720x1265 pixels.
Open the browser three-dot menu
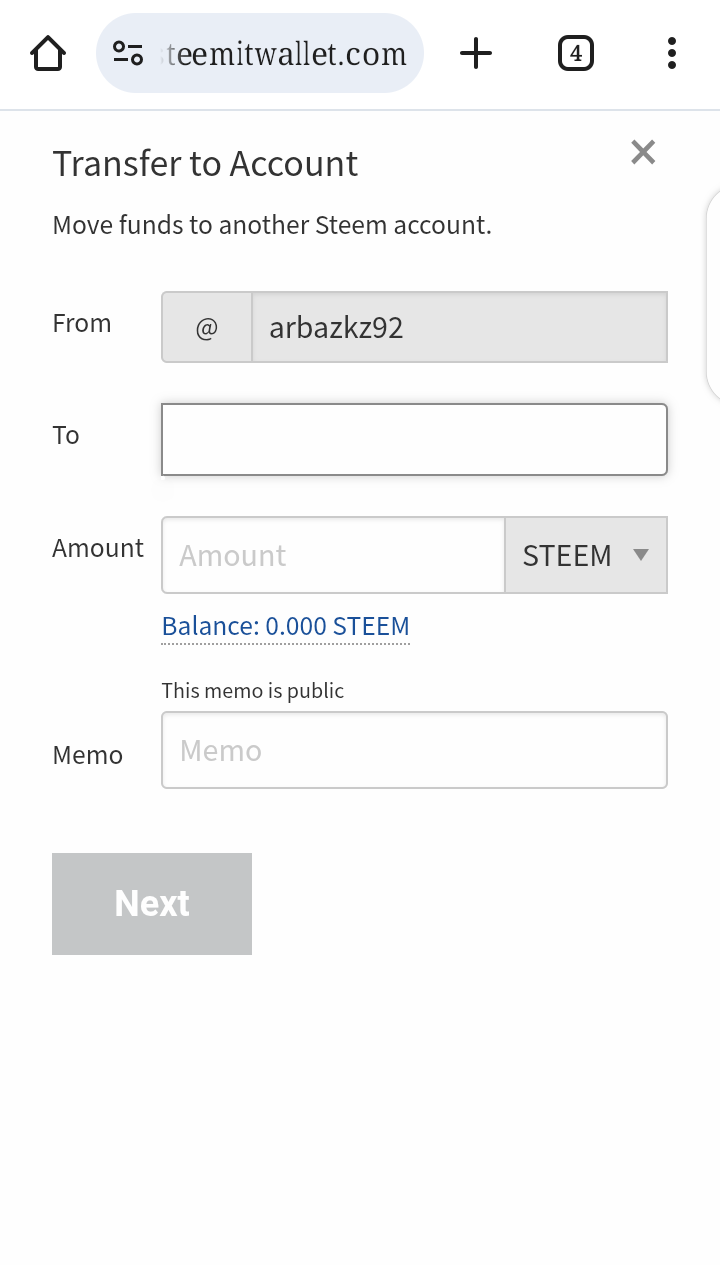[671, 53]
